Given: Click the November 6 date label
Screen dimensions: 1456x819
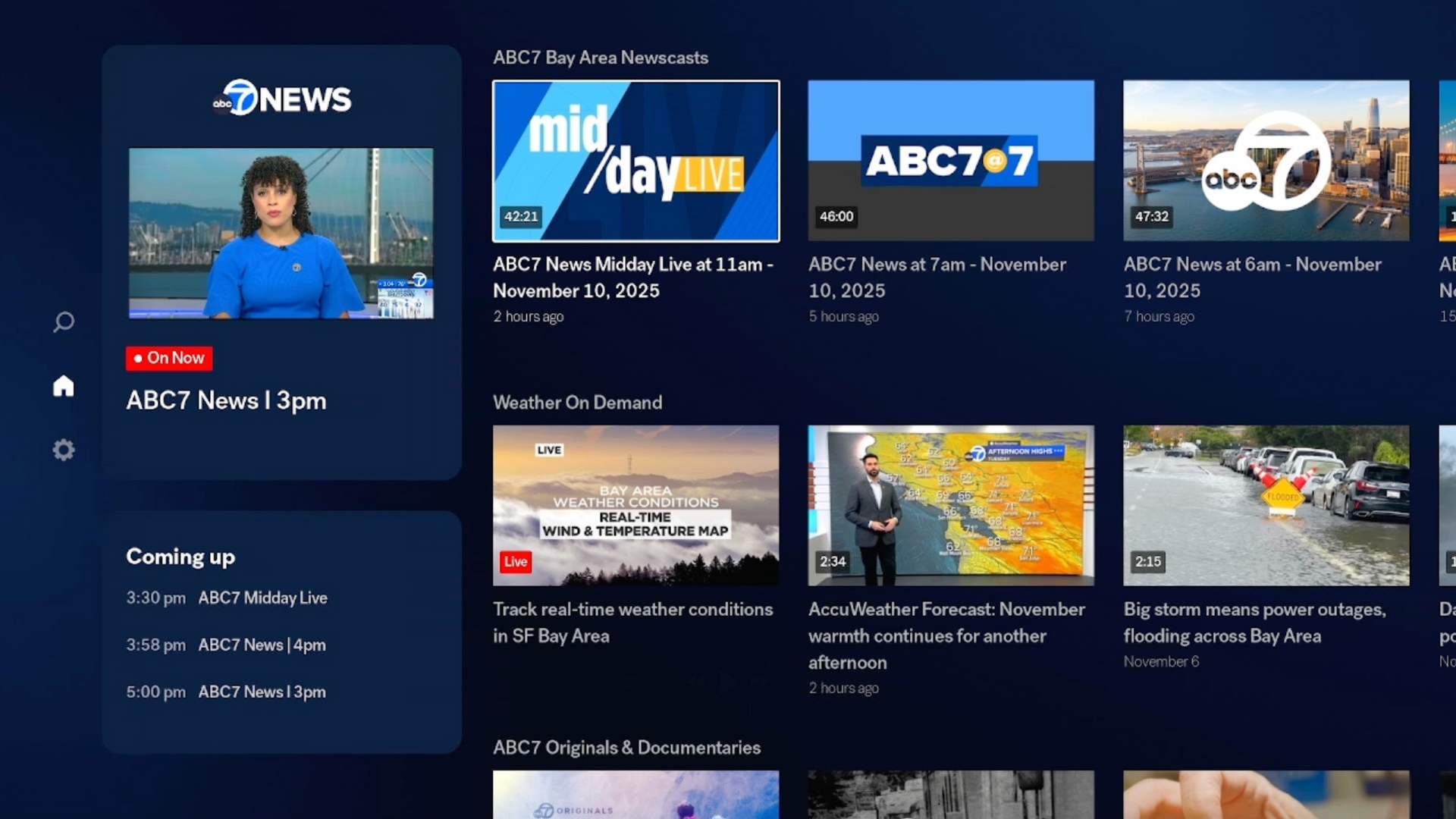Looking at the screenshot, I should click(x=1162, y=661).
